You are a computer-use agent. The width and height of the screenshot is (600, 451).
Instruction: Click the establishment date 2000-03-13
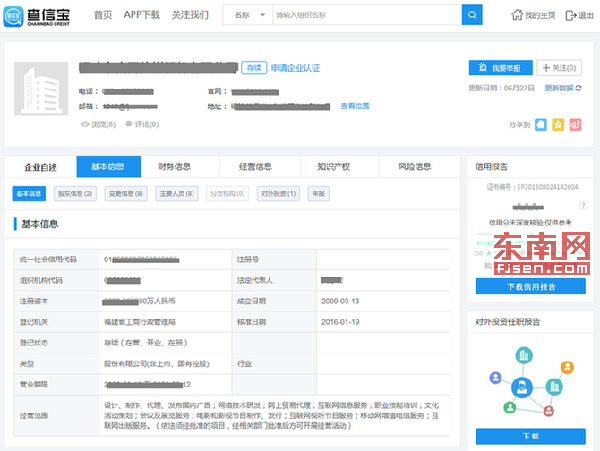point(340,301)
